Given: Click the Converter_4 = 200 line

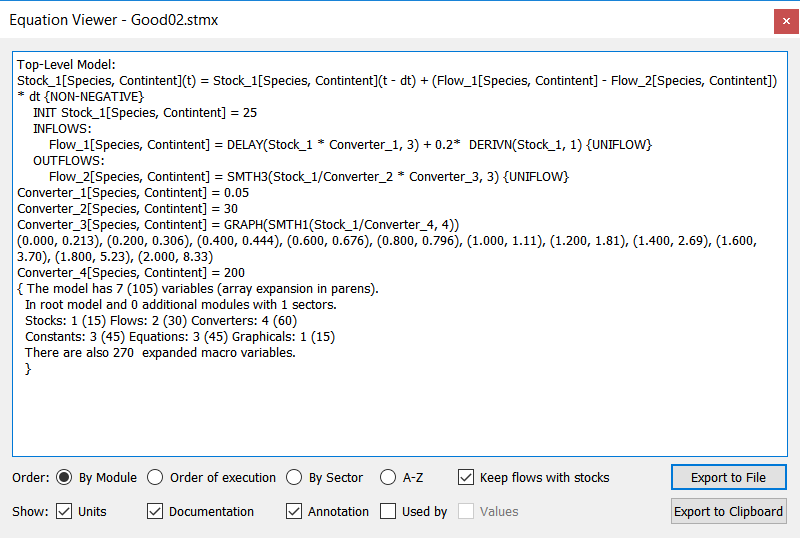Looking at the screenshot, I should tap(131, 273).
